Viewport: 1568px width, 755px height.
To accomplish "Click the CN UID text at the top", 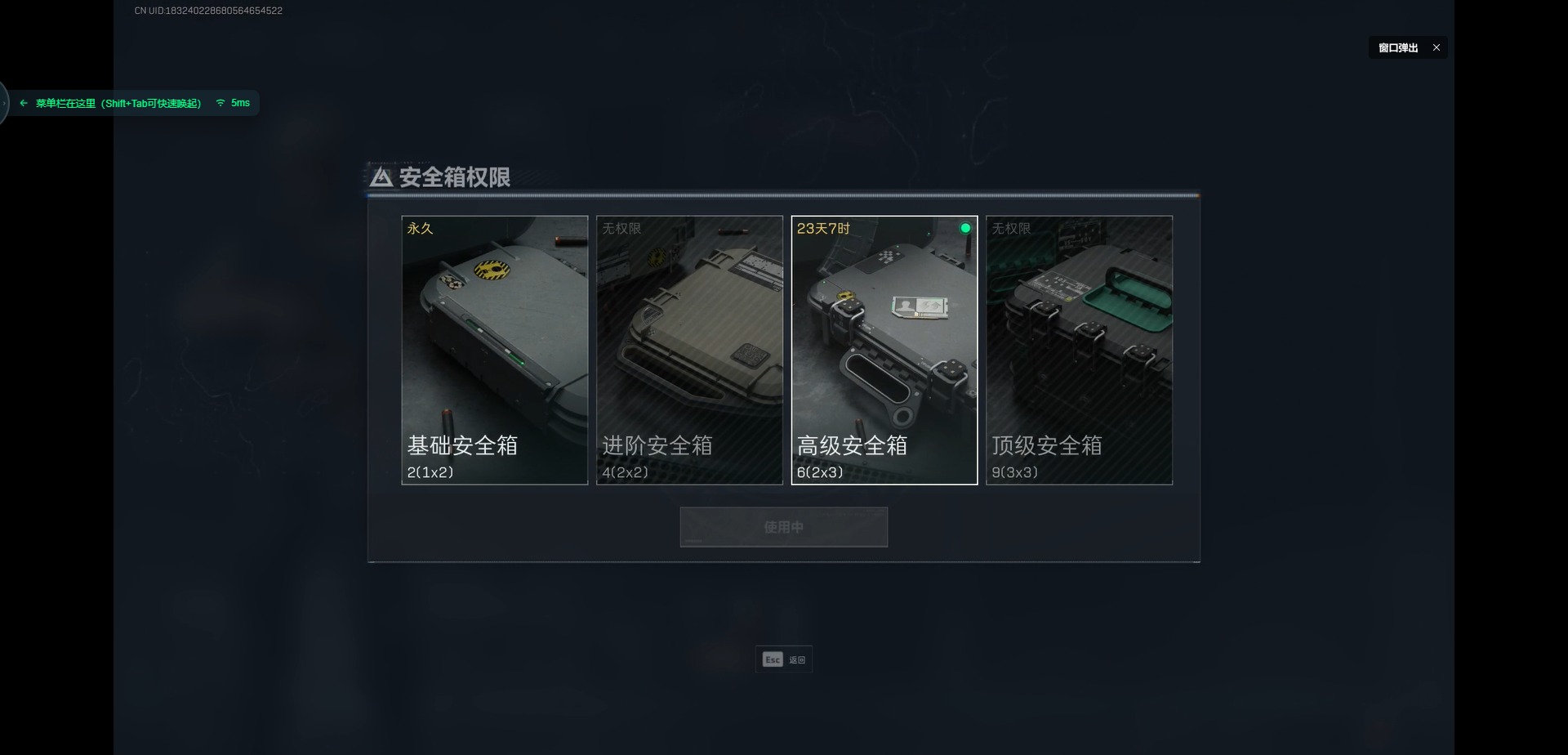I will coord(208,11).
